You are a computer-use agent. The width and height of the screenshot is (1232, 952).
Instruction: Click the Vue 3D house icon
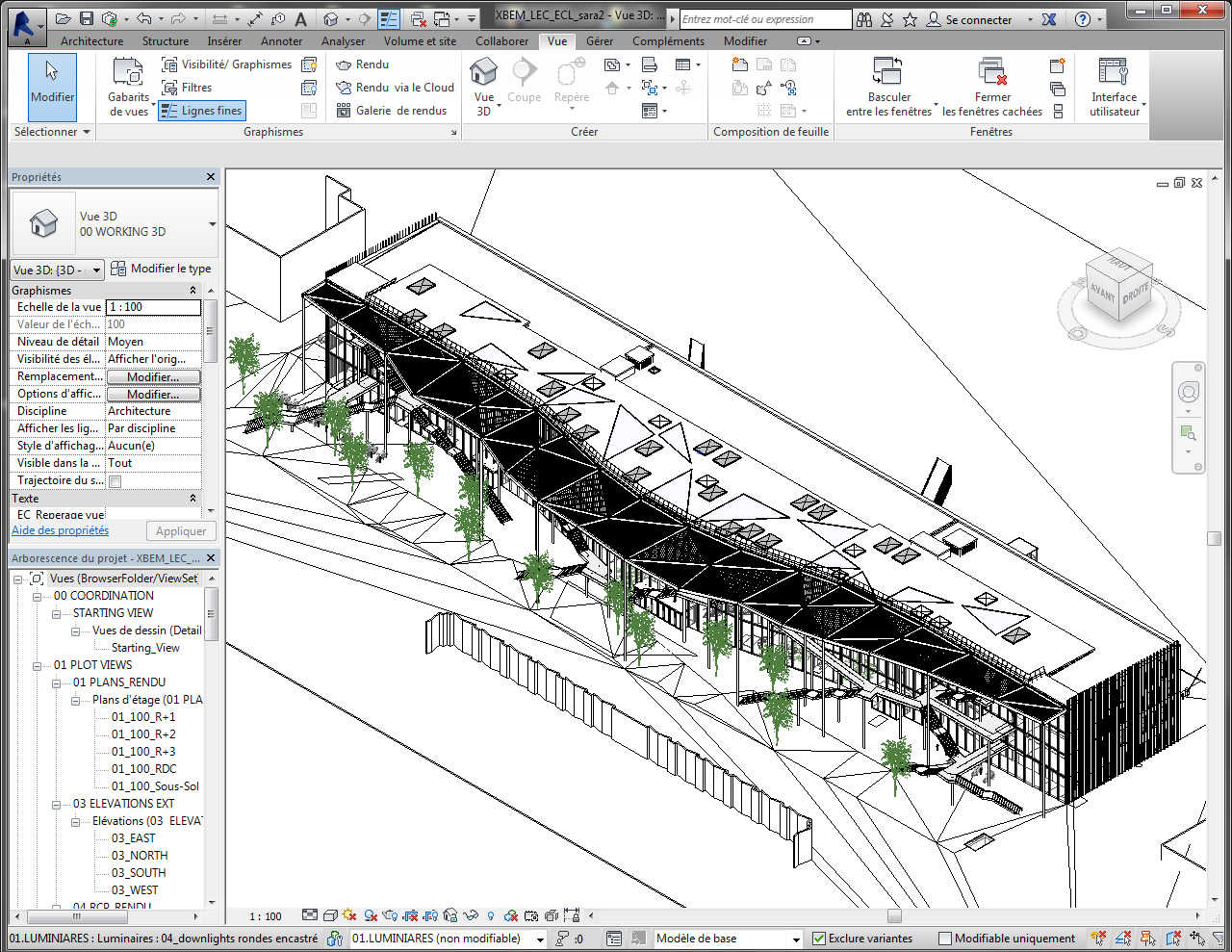(x=483, y=72)
